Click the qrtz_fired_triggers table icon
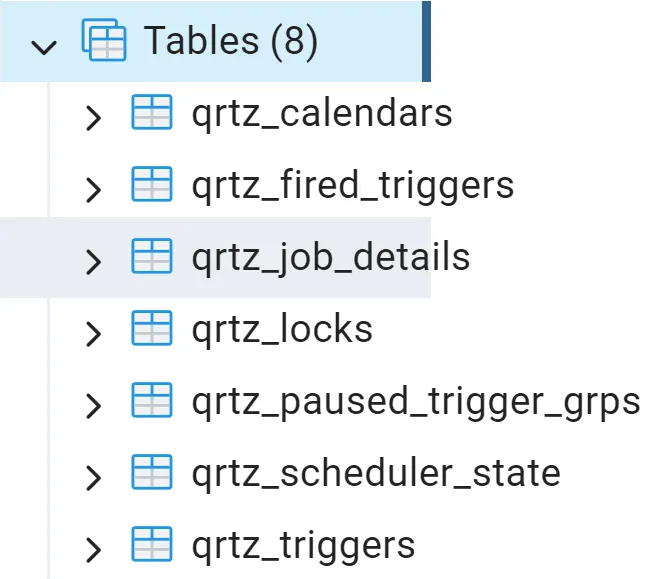Screen dimensions: 654x579 [x=152, y=184]
